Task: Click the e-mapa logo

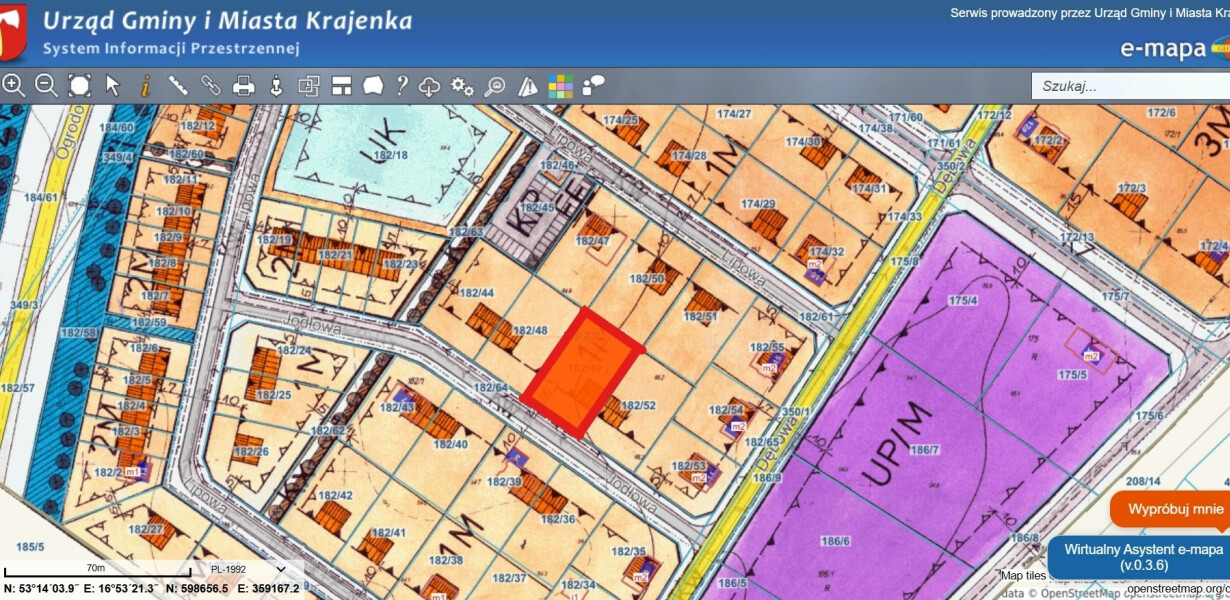Action: [1163, 49]
